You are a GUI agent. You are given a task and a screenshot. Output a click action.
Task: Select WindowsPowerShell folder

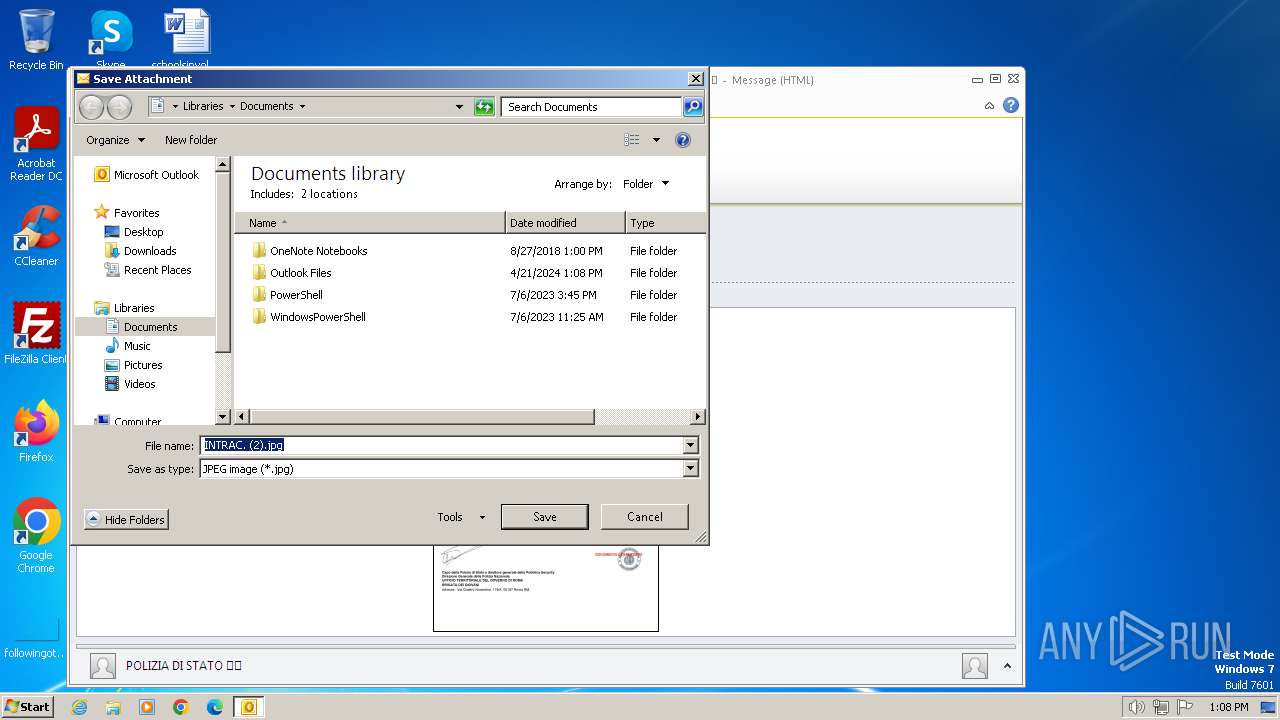tap(318, 317)
